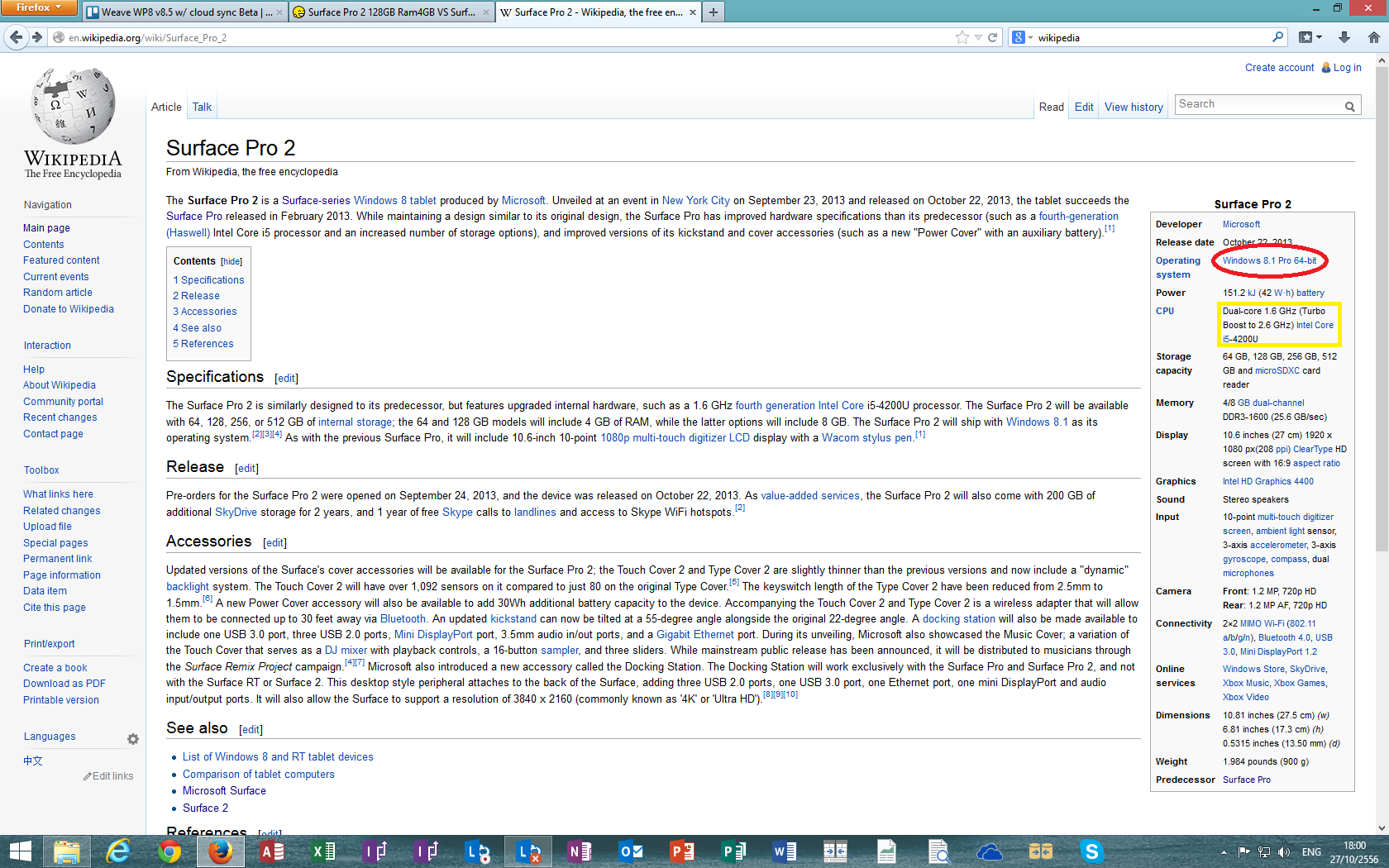
Task: Close the Surface Pro 2 Wikipedia tab
Action: pyautogui.click(x=692, y=12)
